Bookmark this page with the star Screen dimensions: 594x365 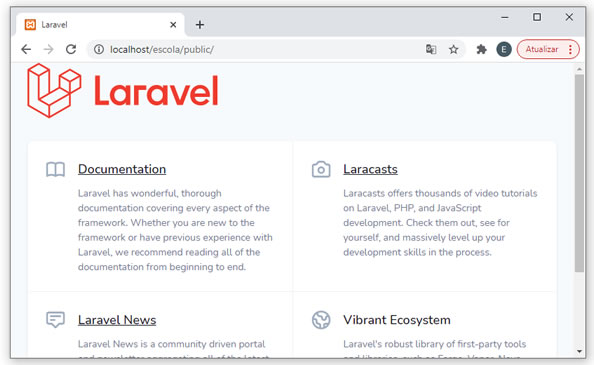(453, 49)
